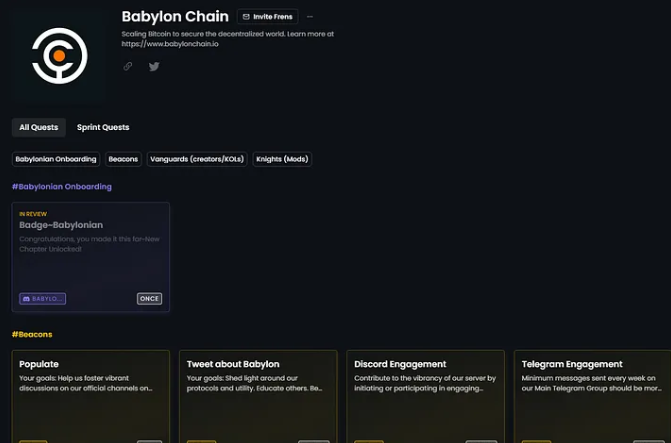Filter by Beacons tag

[123, 159]
